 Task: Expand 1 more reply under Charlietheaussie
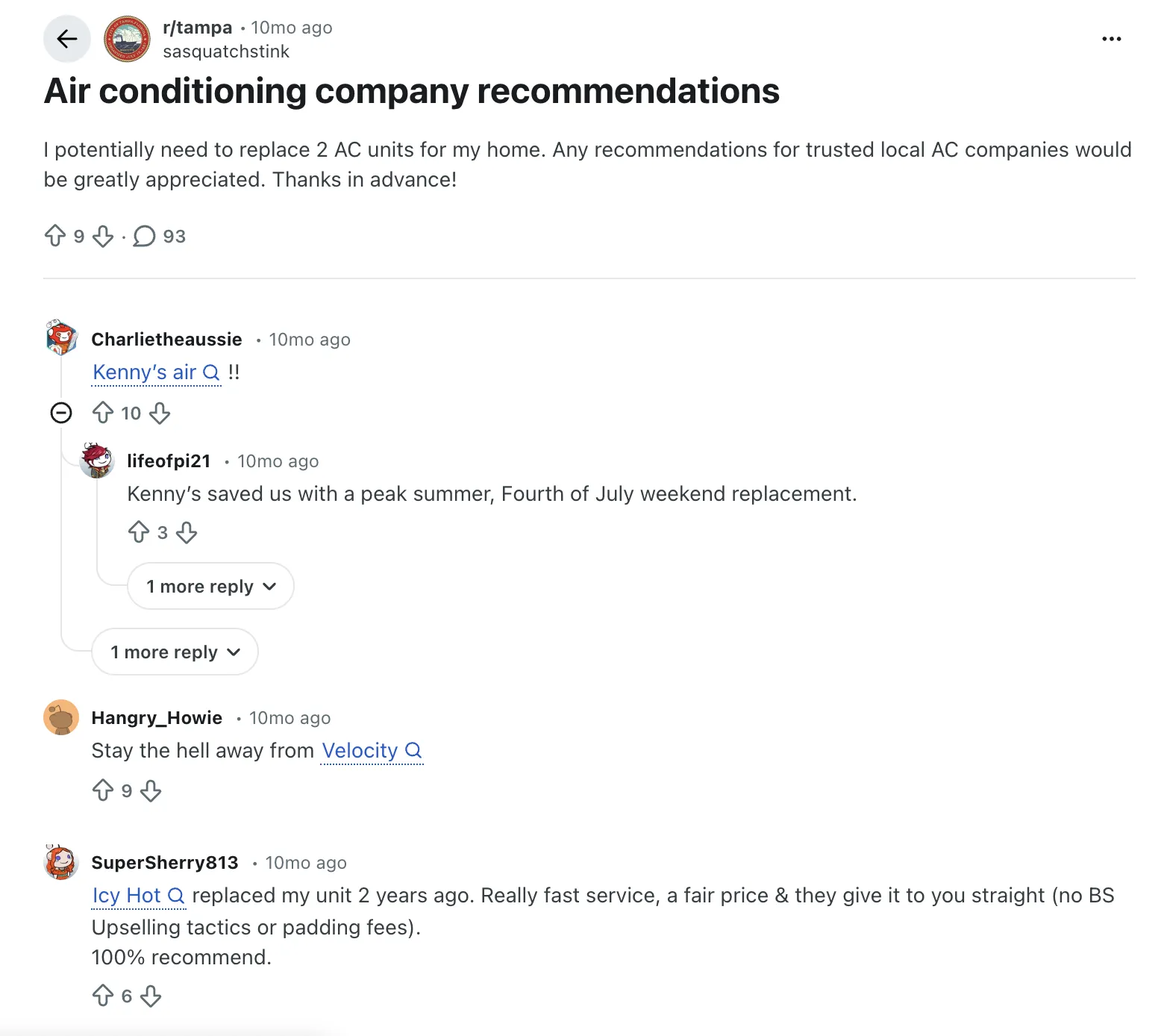click(175, 652)
